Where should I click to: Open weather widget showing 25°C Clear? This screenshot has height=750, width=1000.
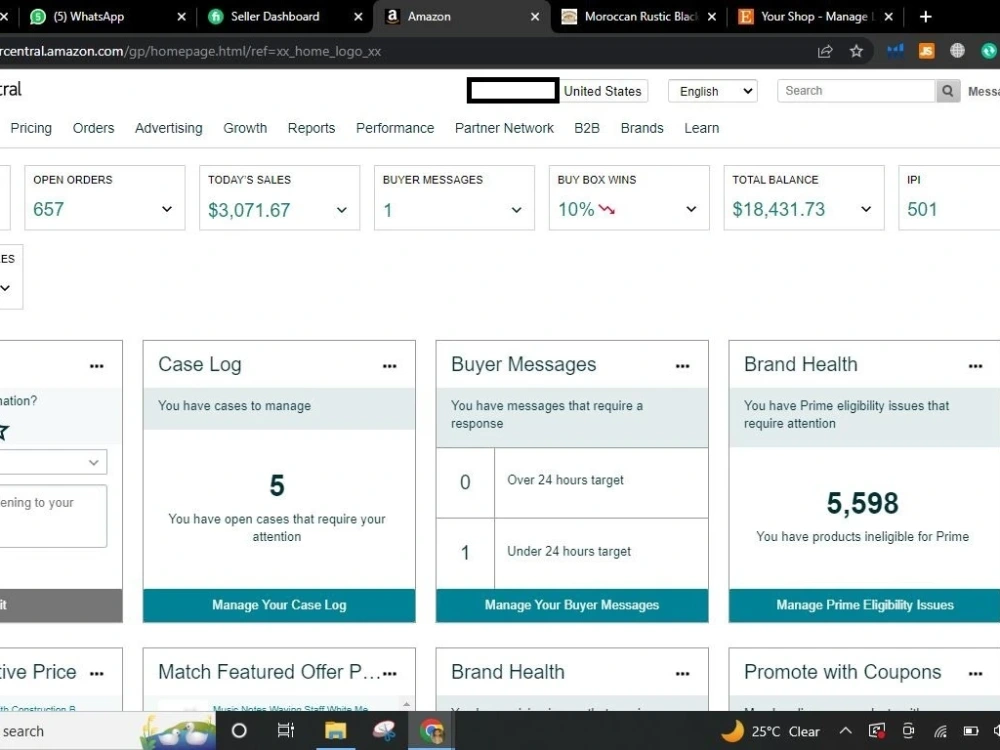coord(771,731)
